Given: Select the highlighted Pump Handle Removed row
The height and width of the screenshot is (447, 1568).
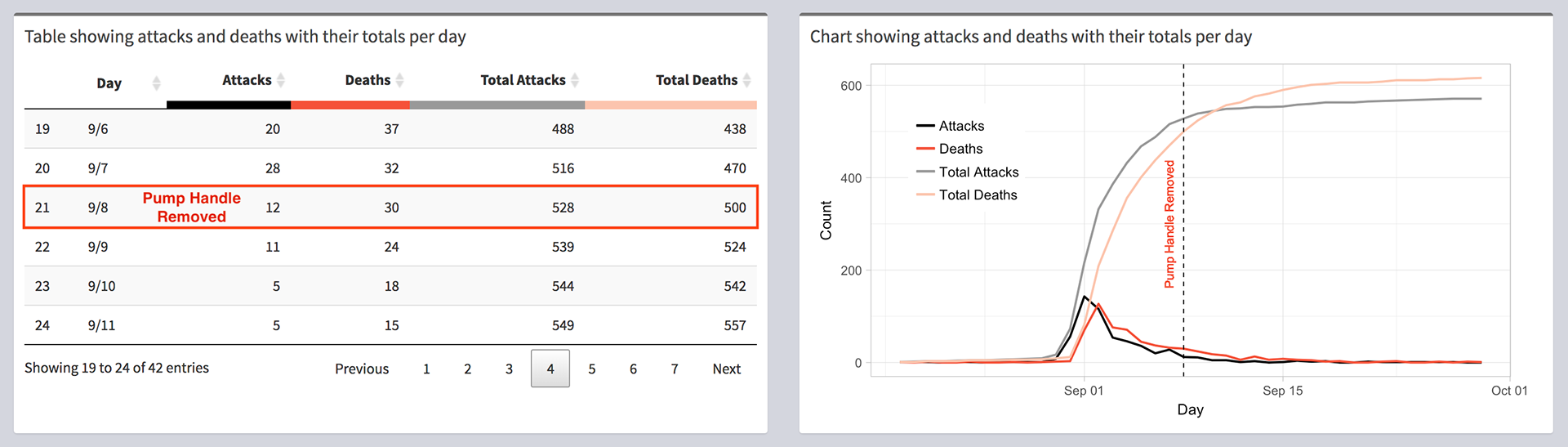Looking at the screenshot, I should 390,208.
